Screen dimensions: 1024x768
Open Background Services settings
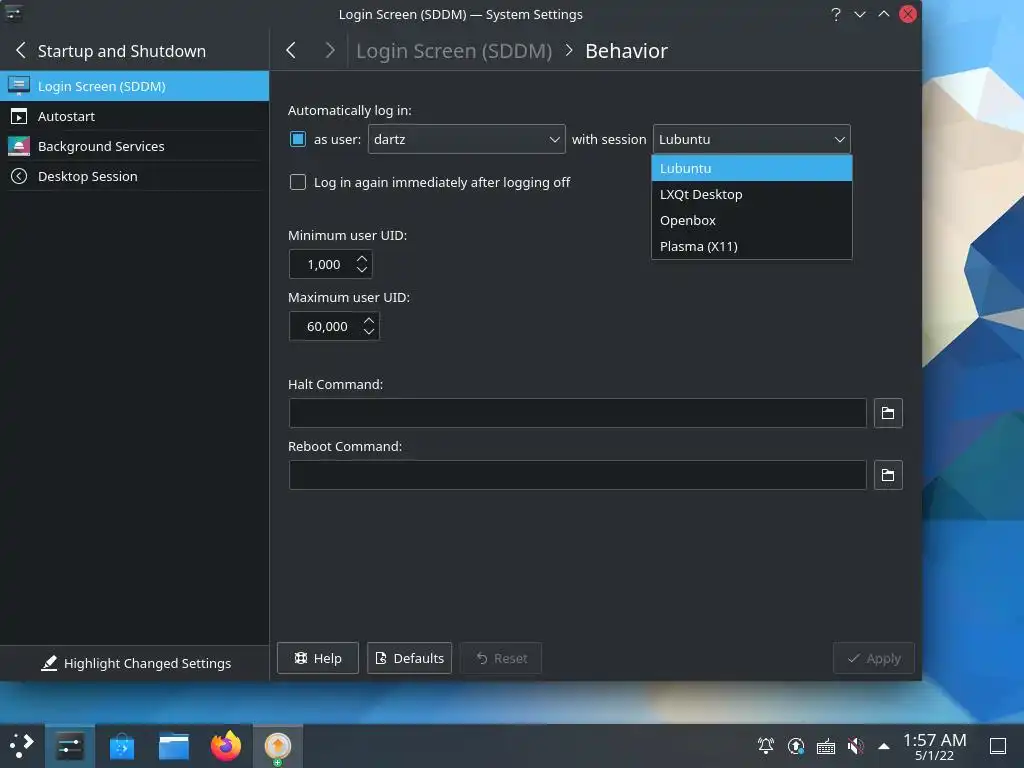coord(135,146)
